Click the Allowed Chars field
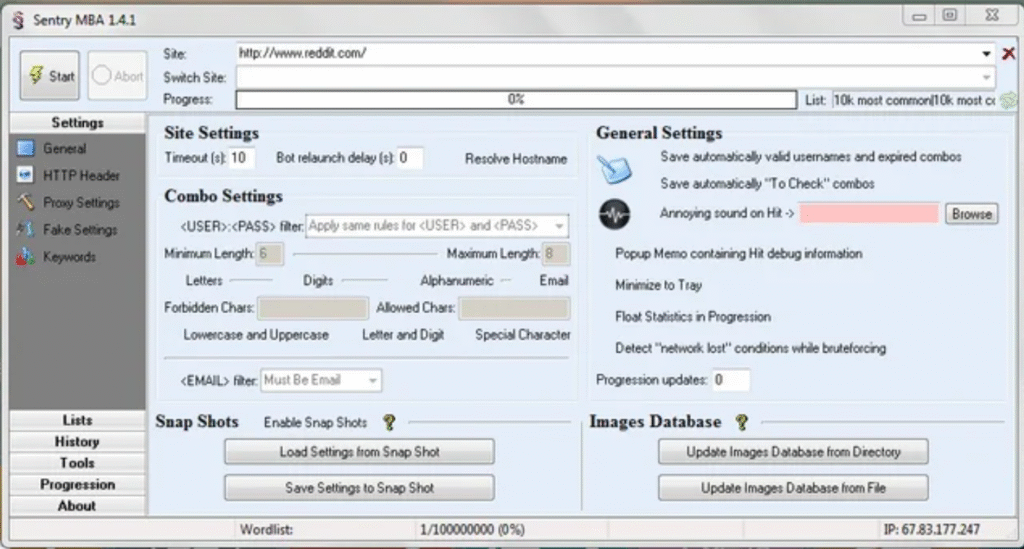Screen dimensions: 1024x549 [514, 308]
